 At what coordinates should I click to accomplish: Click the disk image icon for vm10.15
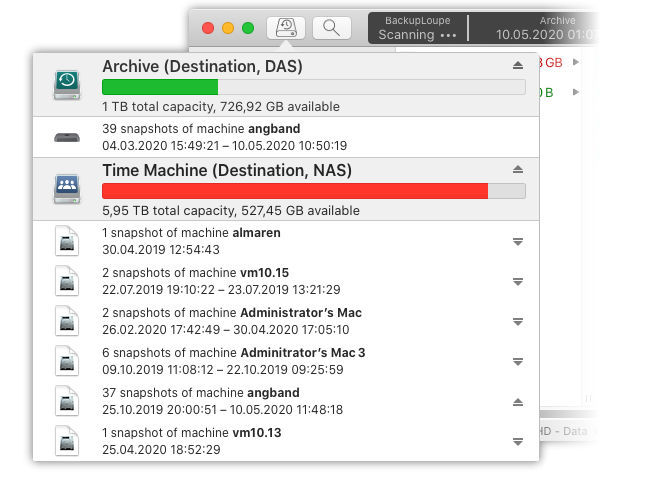click(x=66, y=281)
